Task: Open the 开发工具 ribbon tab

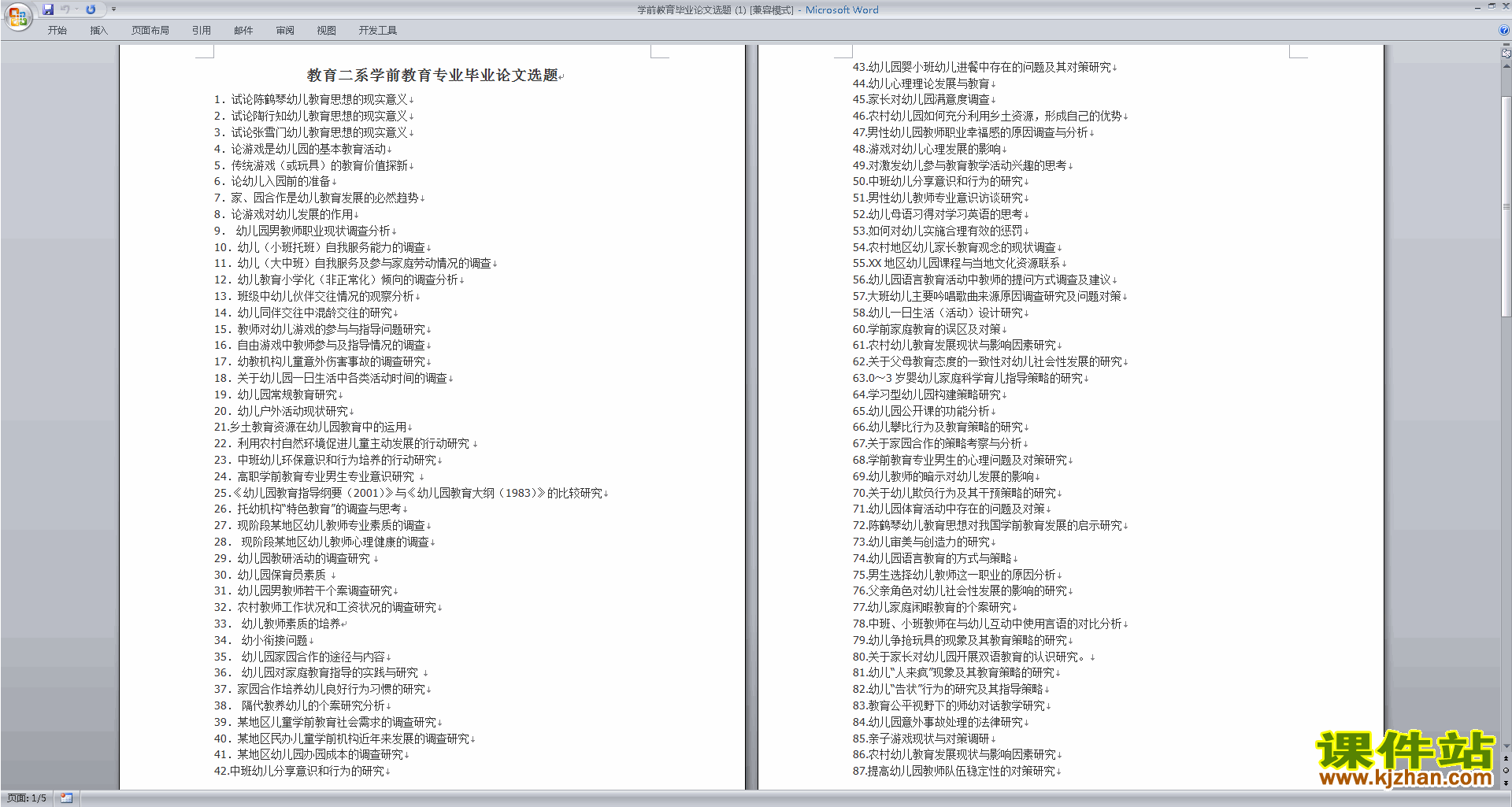Action: (377, 31)
